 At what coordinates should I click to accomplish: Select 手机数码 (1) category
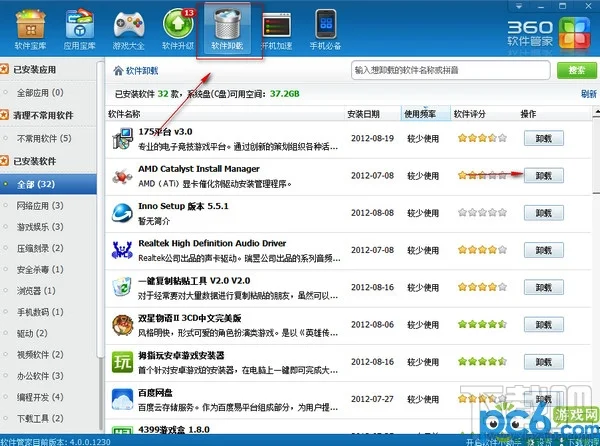tap(40, 312)
